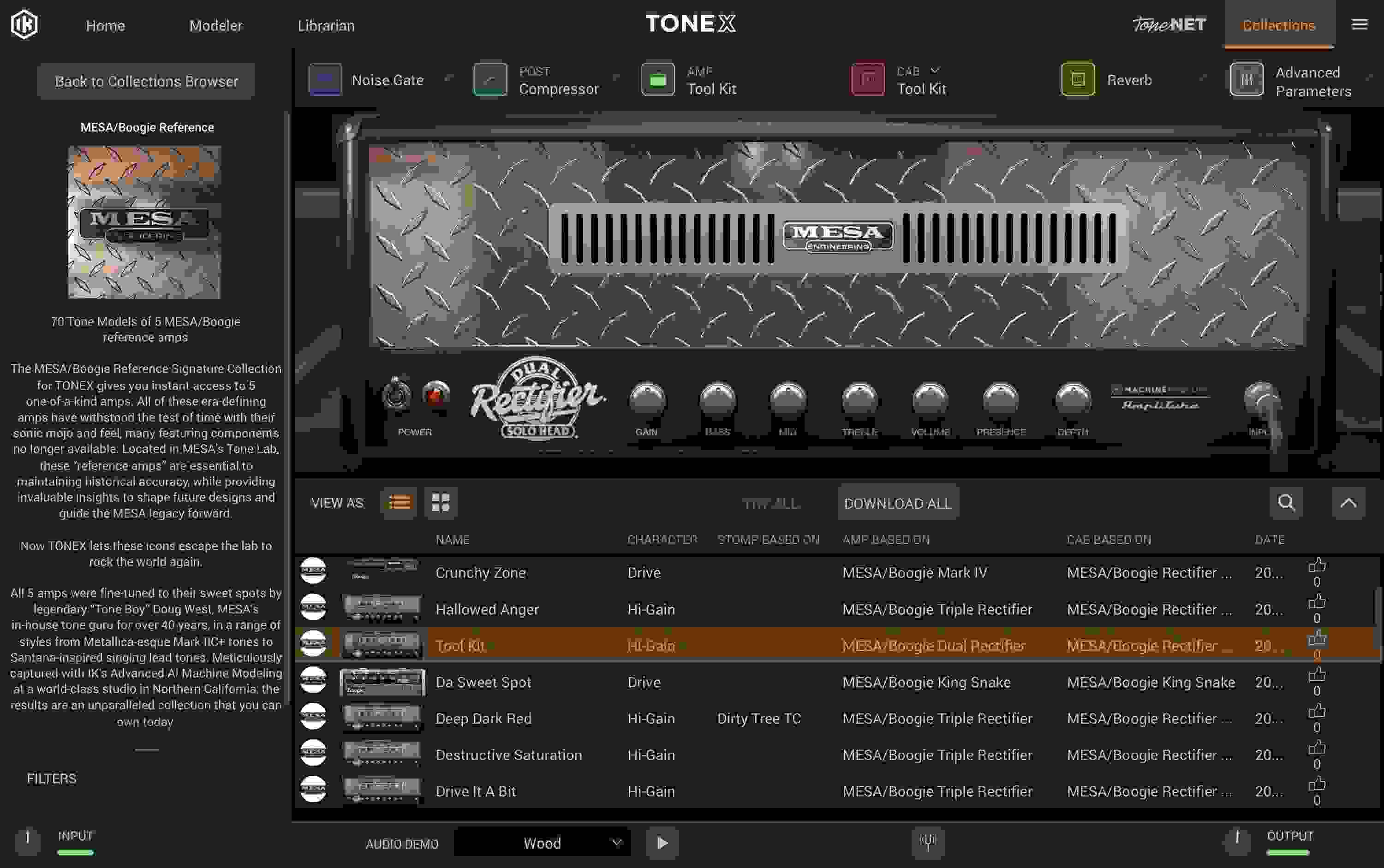
Task: Open the tone search tool
Action: click(x=1286, y=503)
